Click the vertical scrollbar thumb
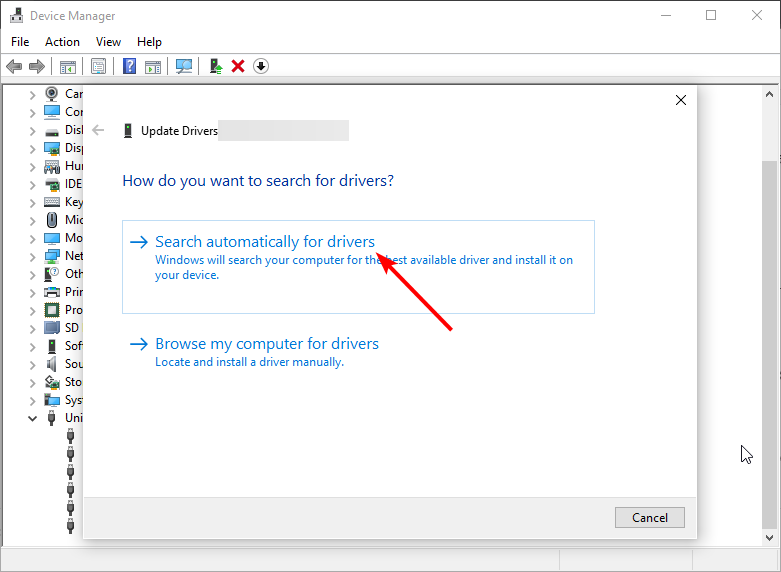Image resolution: width=781 pixels, height=572 pixels. coord(769,344)
